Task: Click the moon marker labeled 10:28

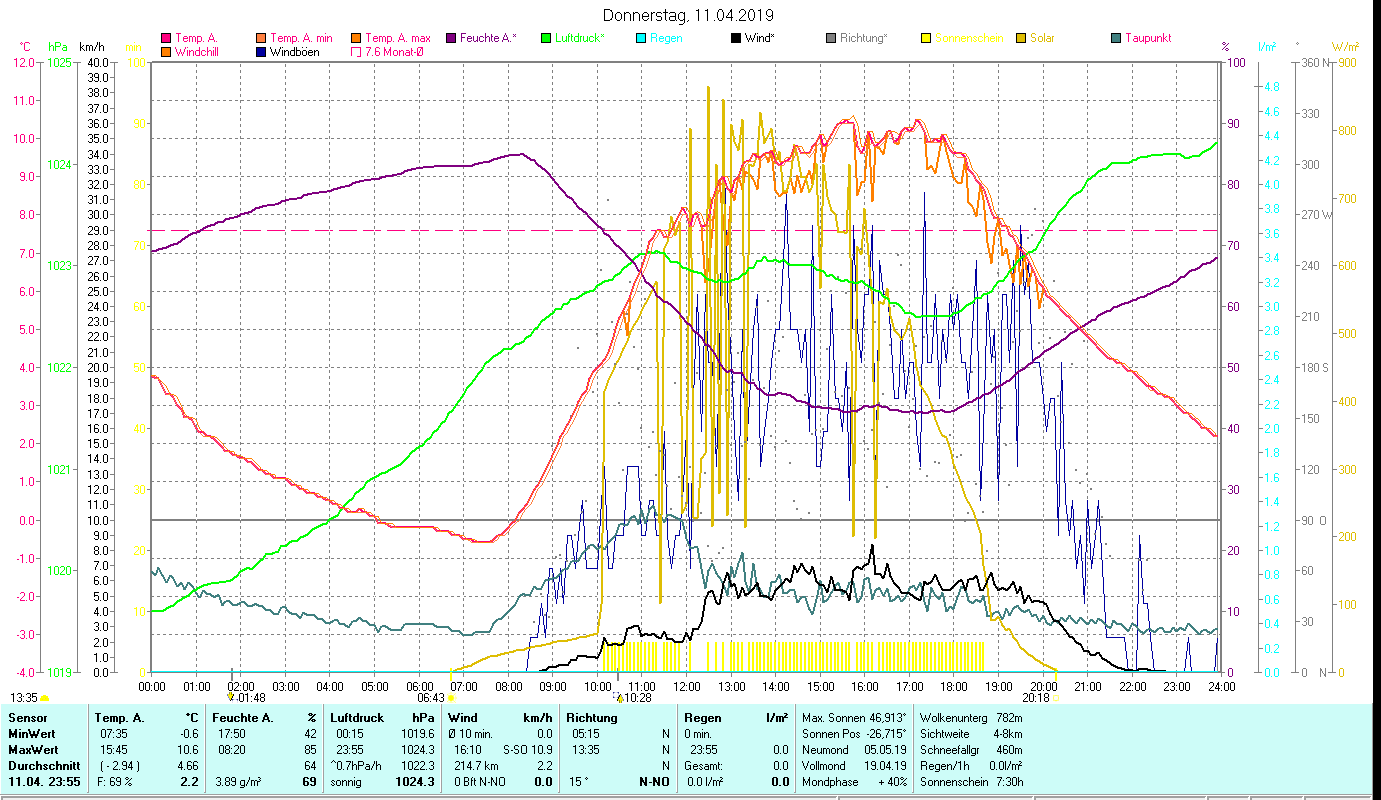Action: point(619,697)
